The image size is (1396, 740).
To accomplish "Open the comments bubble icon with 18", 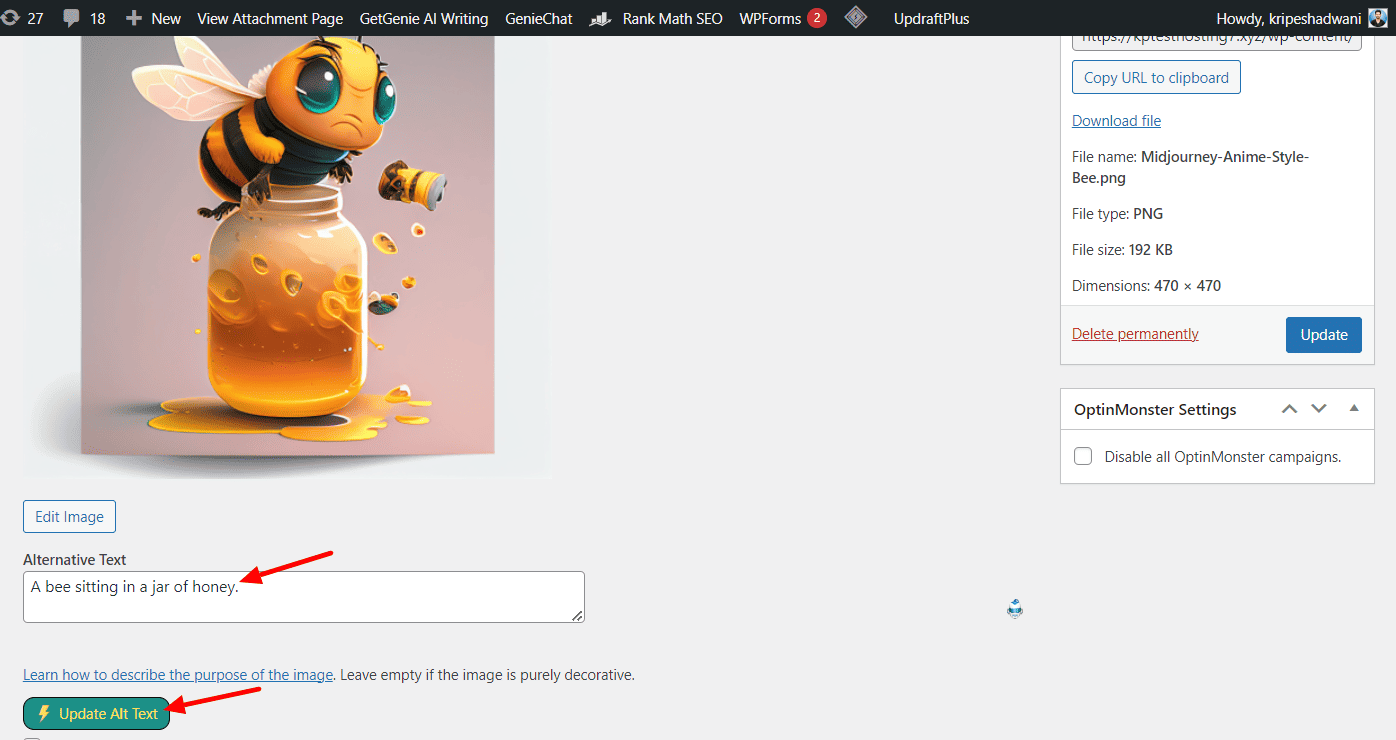I will pos(72,18).
